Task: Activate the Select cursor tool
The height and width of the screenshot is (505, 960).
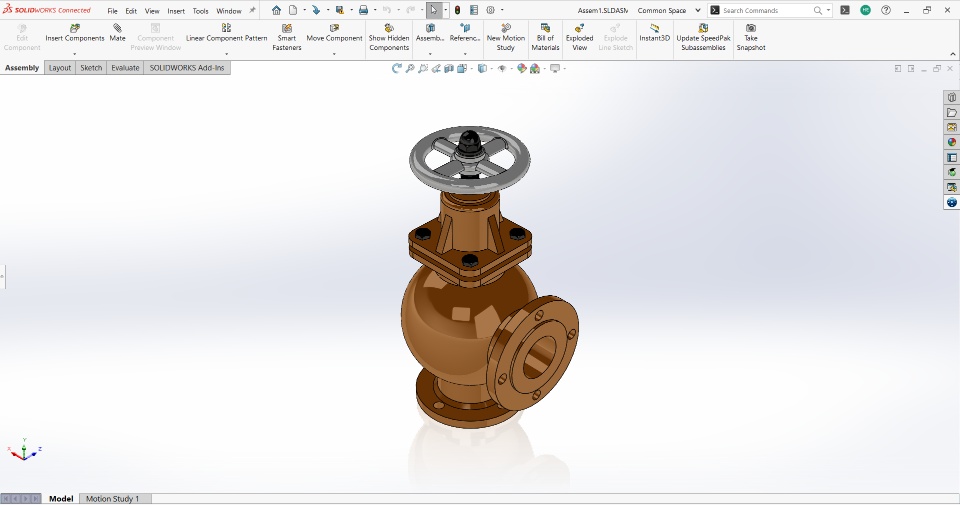Action: tap(433, 10)
